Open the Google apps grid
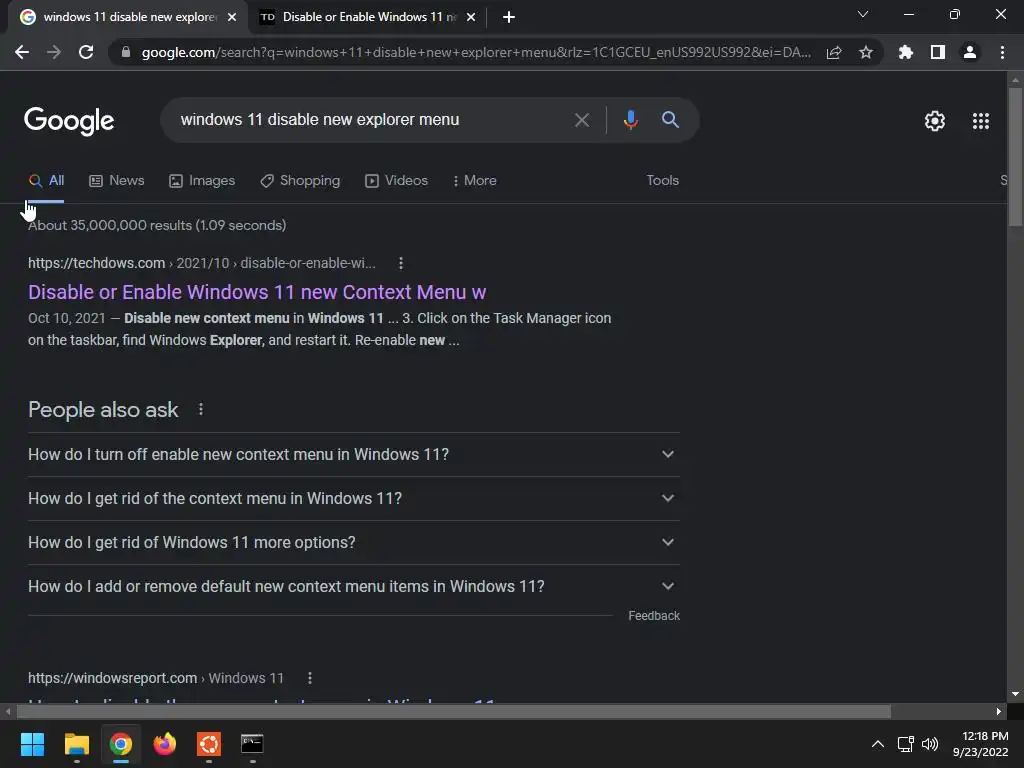1024x768 pixels. click(x=981, y=121)
